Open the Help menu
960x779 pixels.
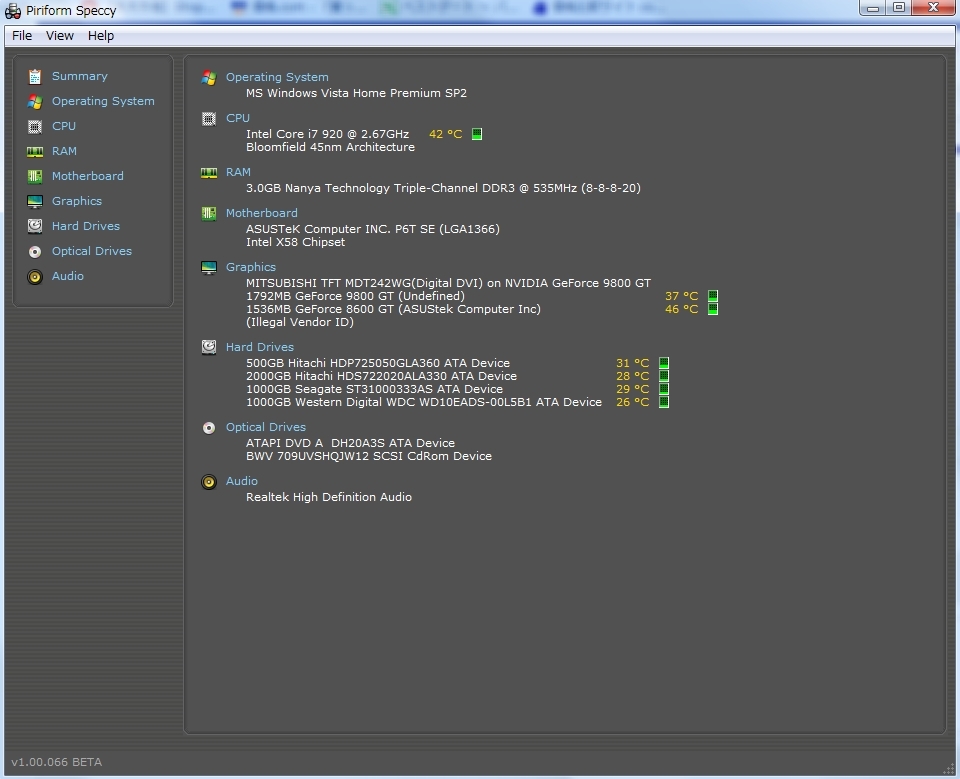click(x=101, y=36)
